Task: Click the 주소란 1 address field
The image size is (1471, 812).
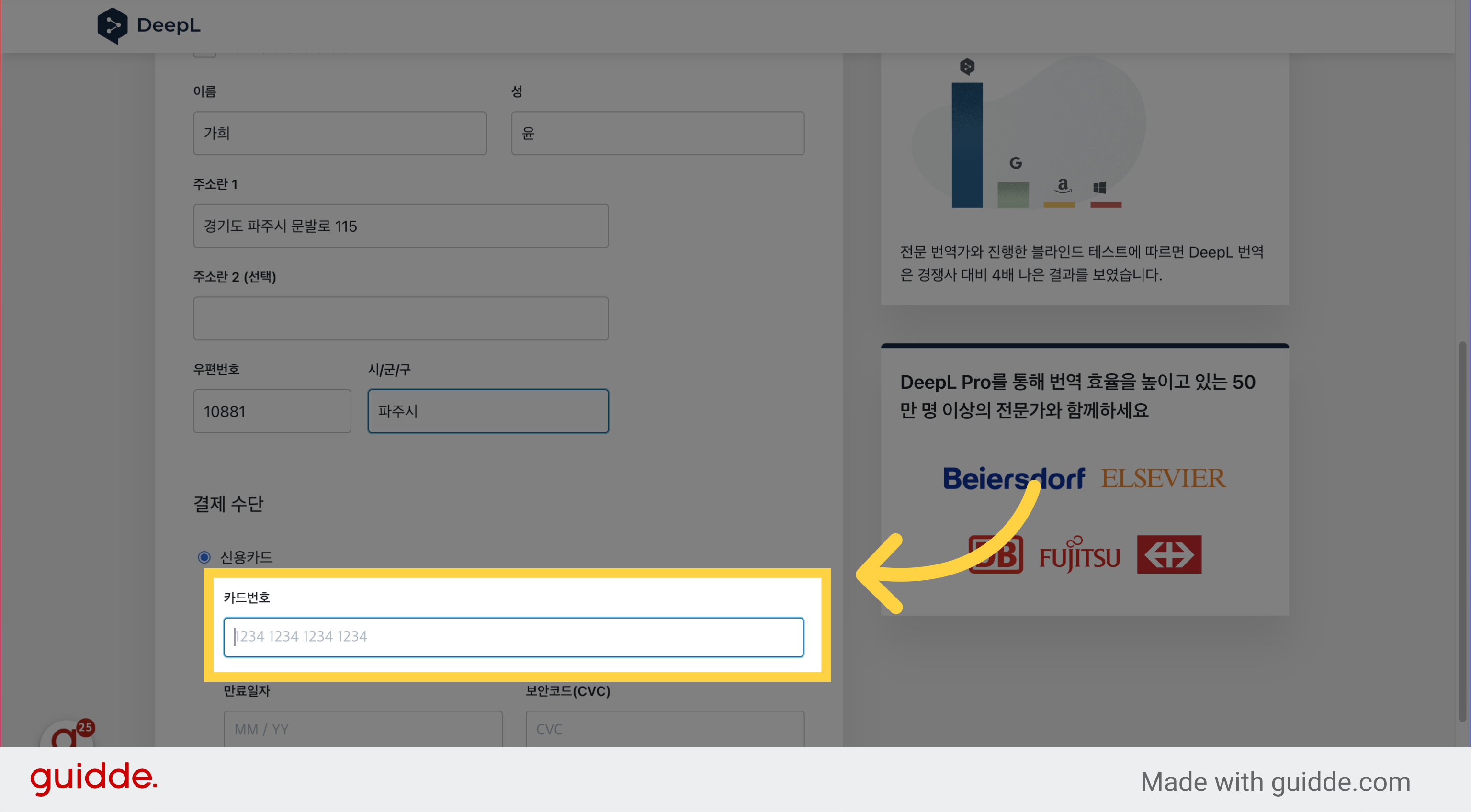Action: click(401, 226)
